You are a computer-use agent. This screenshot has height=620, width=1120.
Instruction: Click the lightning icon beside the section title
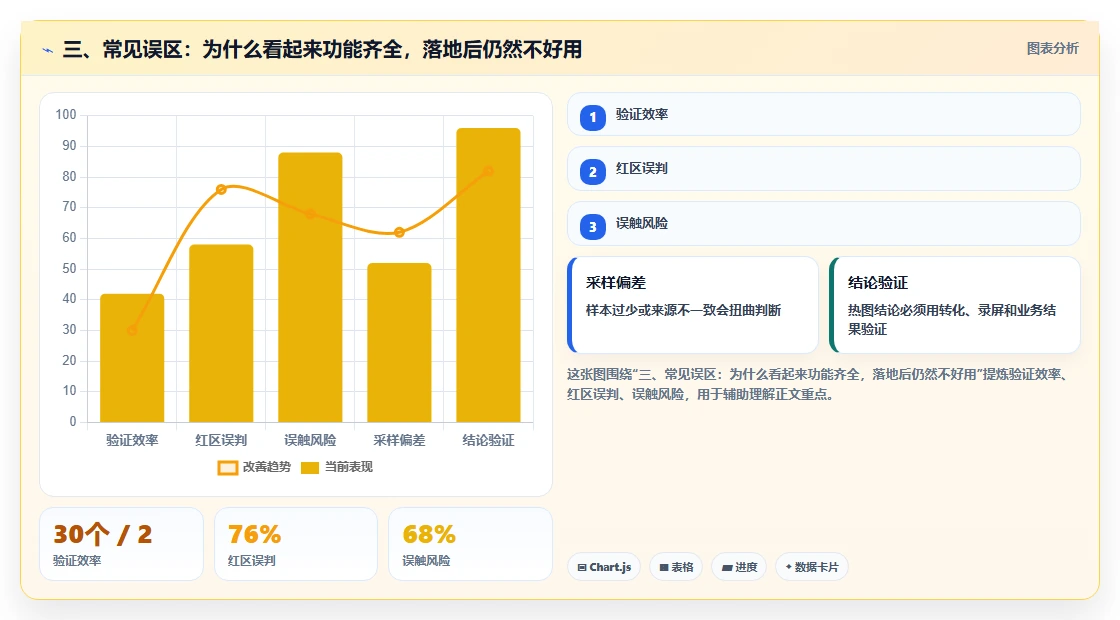48,51
